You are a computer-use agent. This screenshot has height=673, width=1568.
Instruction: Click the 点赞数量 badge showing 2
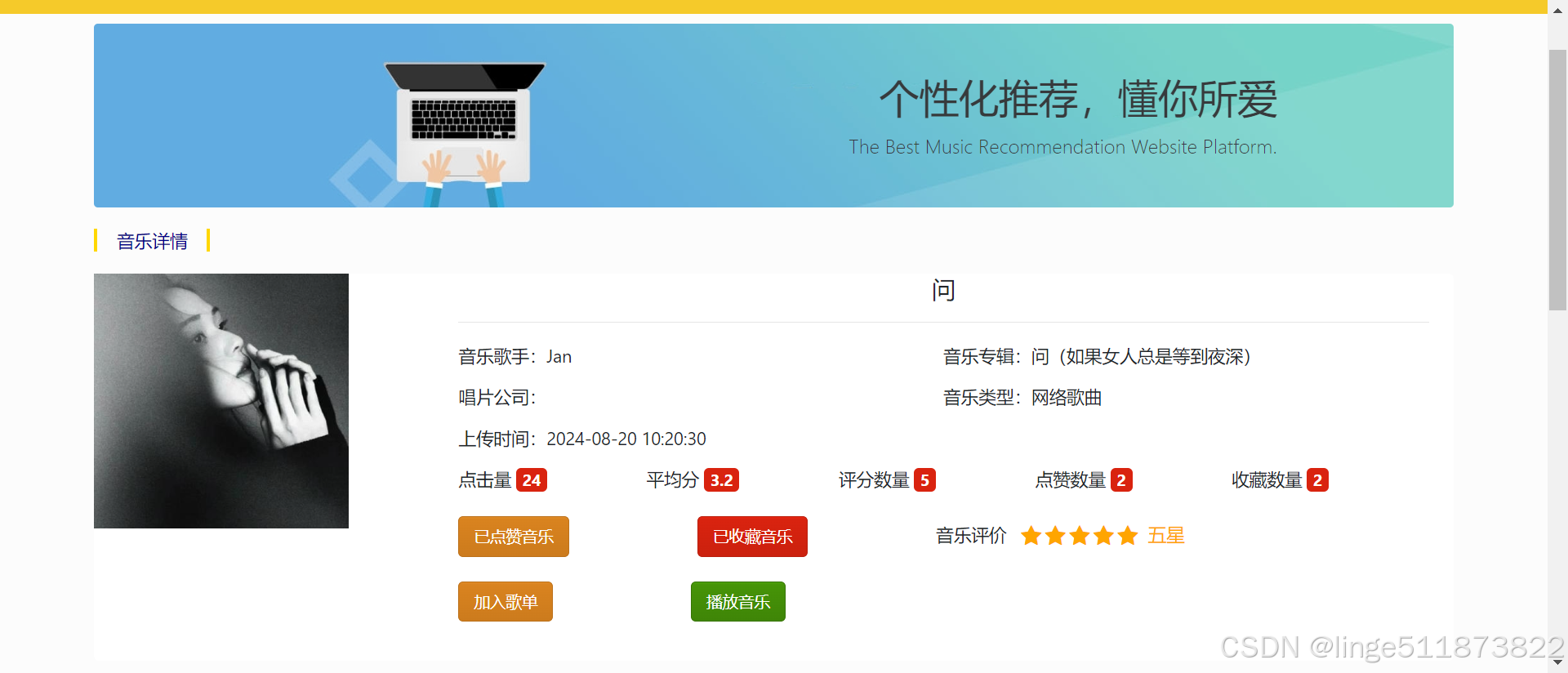point(1121,480)
